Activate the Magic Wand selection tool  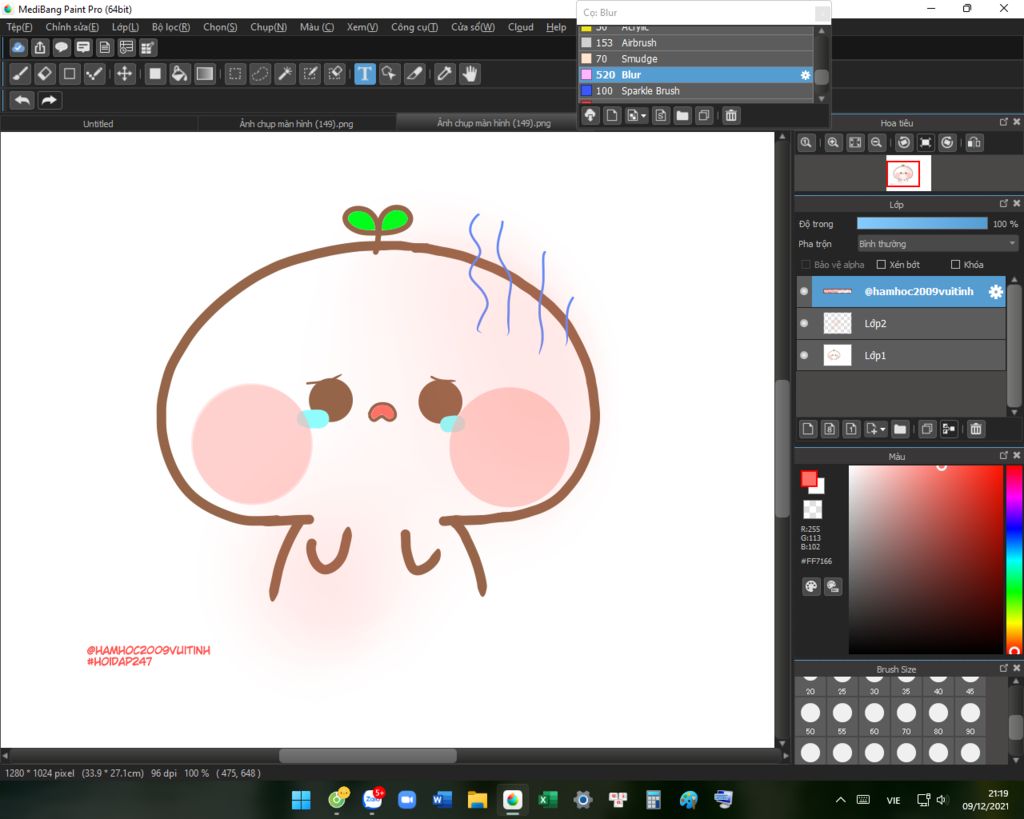[x=285, y=74]
